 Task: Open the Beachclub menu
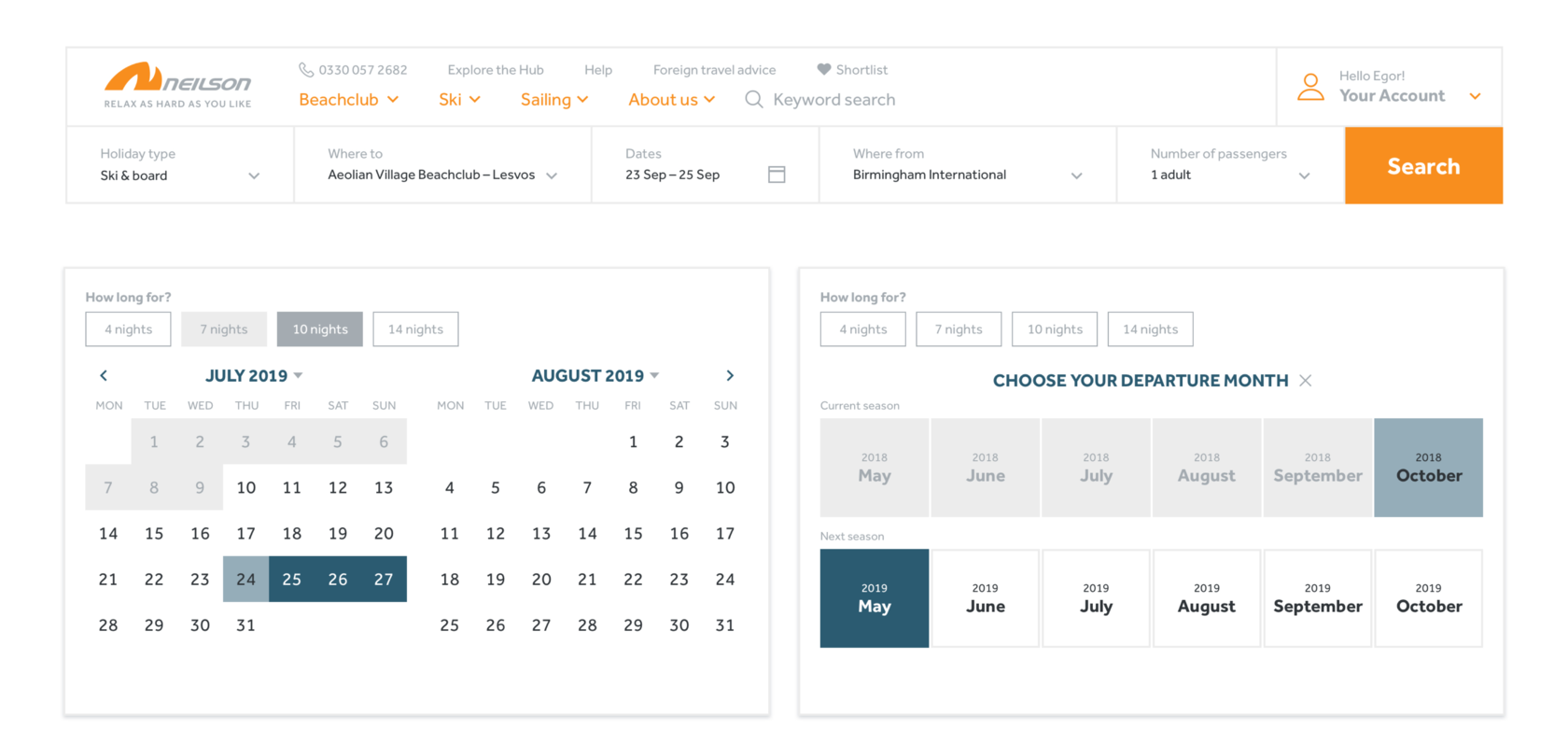(348, 100)
